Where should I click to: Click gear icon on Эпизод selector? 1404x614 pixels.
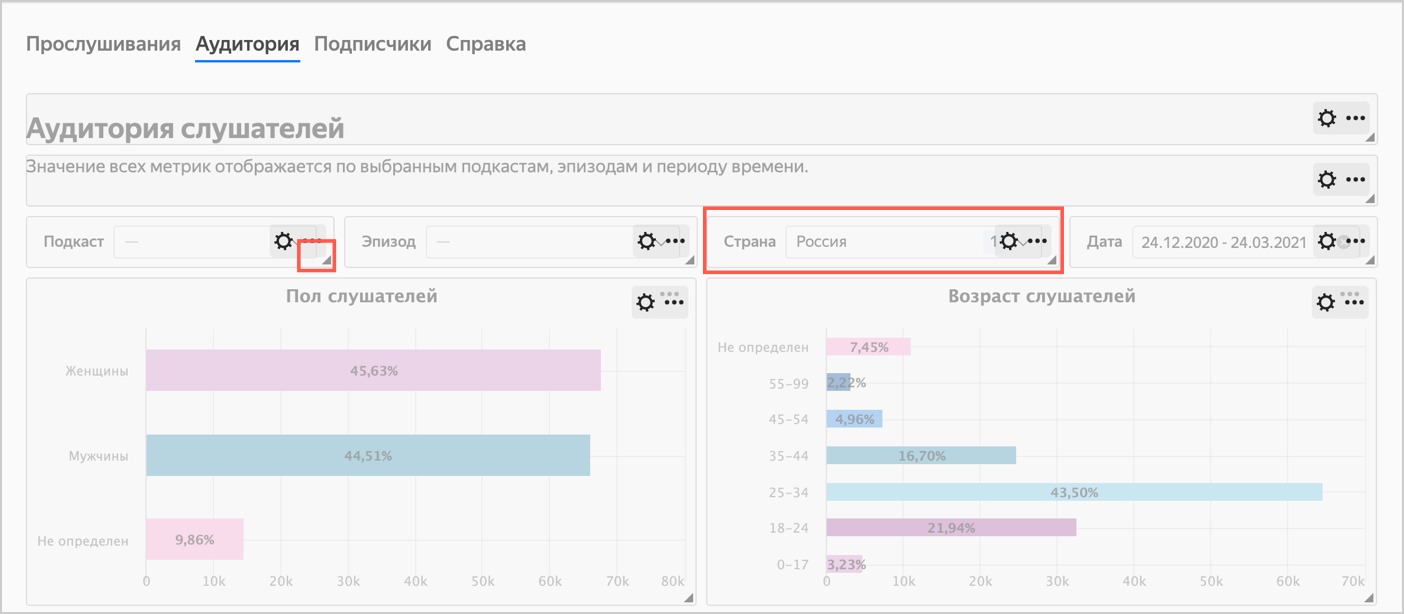[x=647, y=241]
